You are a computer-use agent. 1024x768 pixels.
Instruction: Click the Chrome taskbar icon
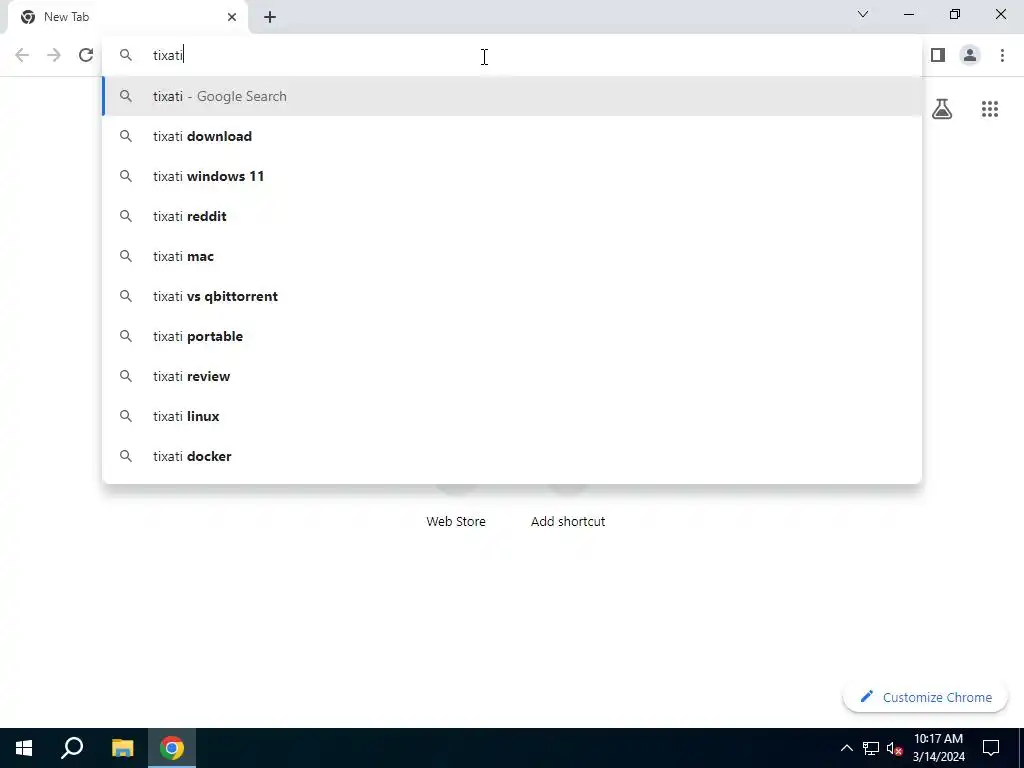172,748
